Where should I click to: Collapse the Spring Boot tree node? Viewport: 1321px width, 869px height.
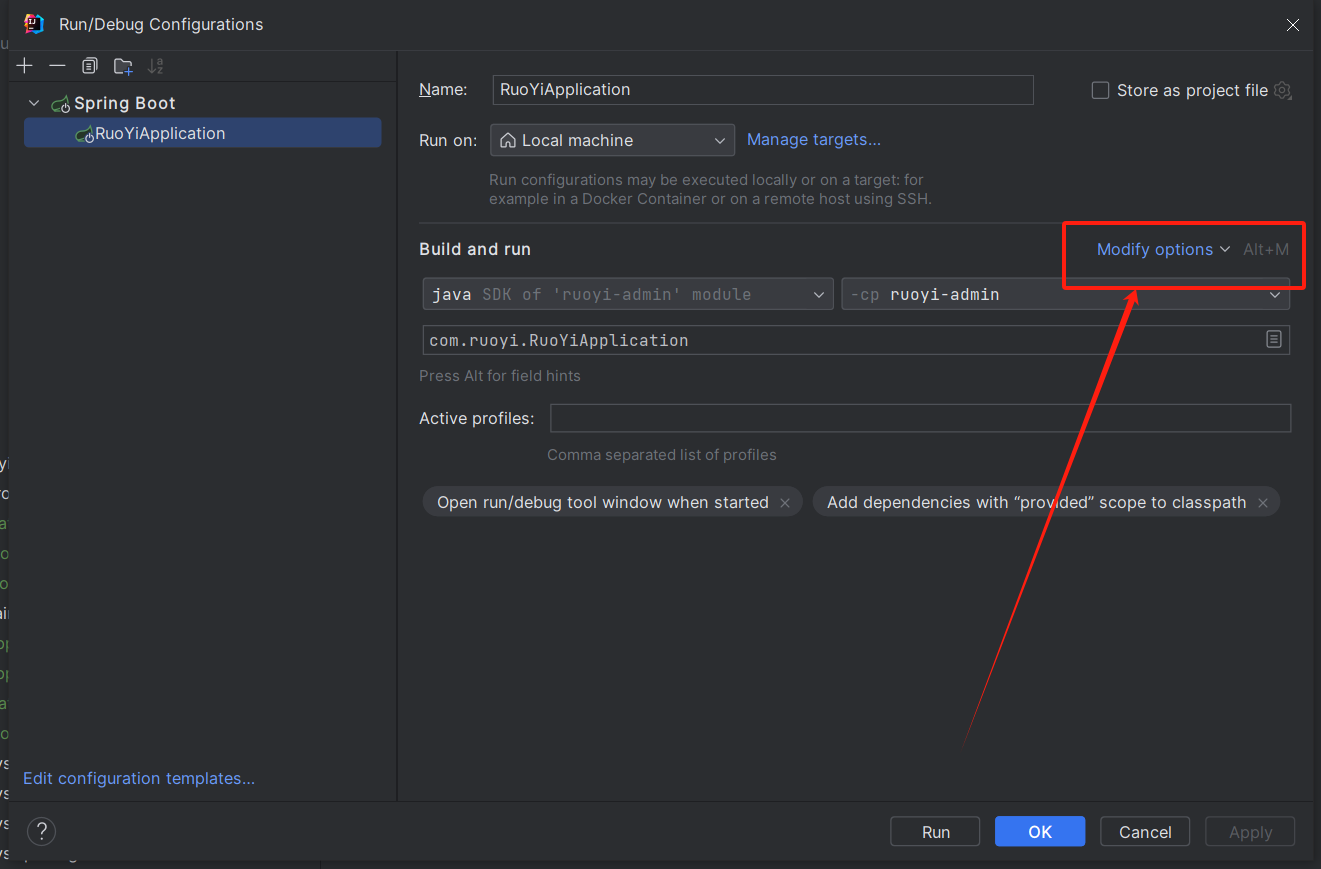[34, 103]
